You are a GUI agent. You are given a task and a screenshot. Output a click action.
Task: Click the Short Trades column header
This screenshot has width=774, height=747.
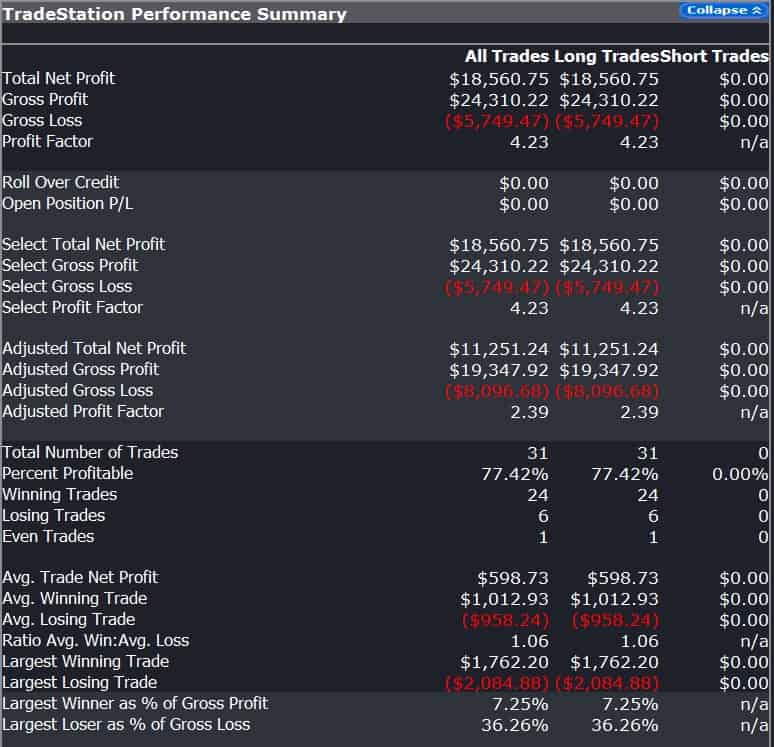[x=714, y=56]
